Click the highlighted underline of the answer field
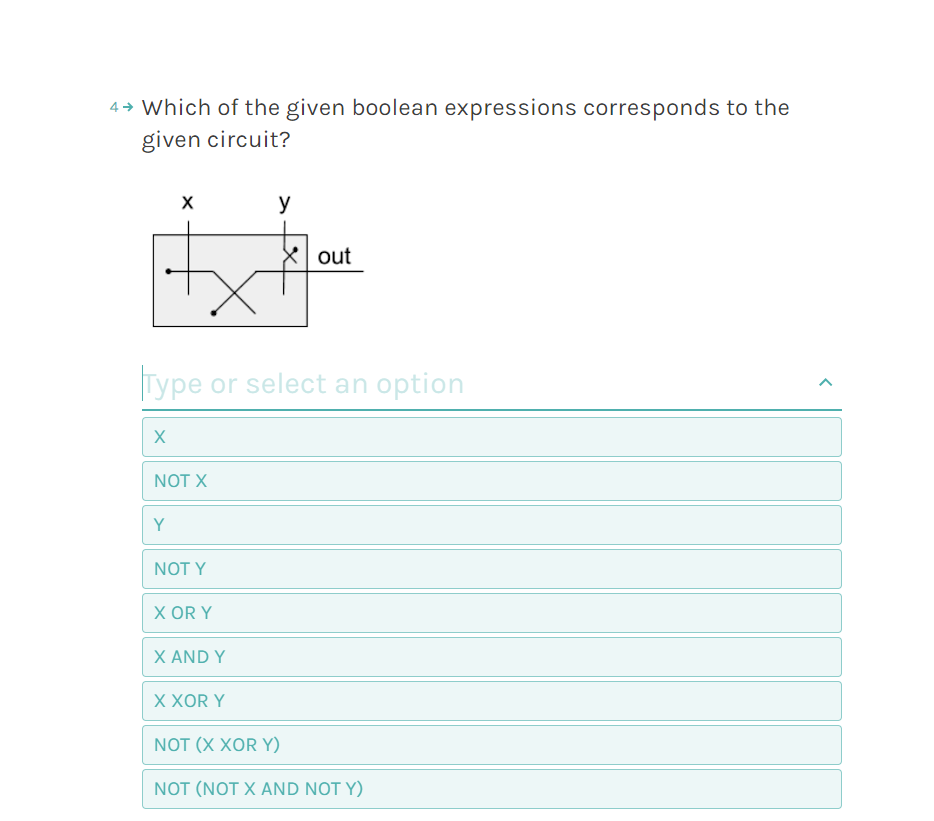The image size is (934, 821). click(x=492, y=410)
